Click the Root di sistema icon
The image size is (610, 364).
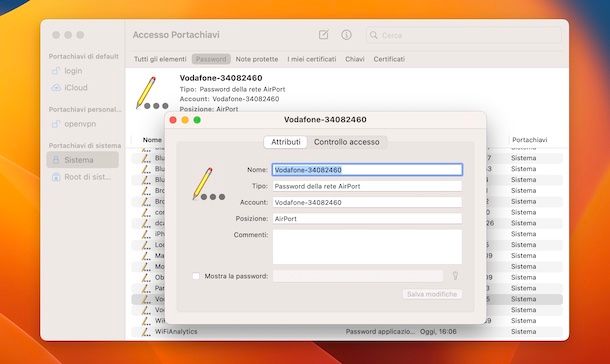pos(56,177)
